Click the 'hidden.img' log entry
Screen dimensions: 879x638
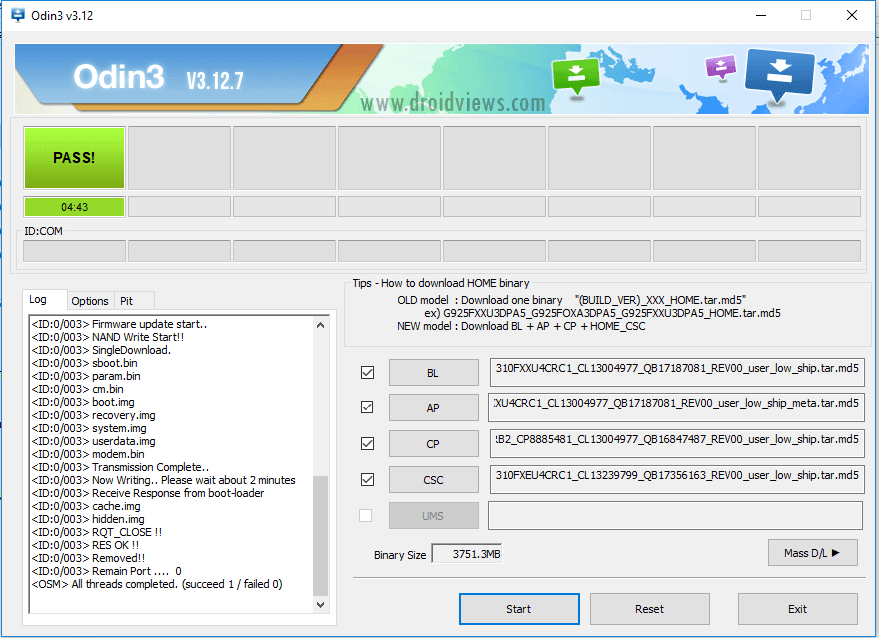(88, 519)
